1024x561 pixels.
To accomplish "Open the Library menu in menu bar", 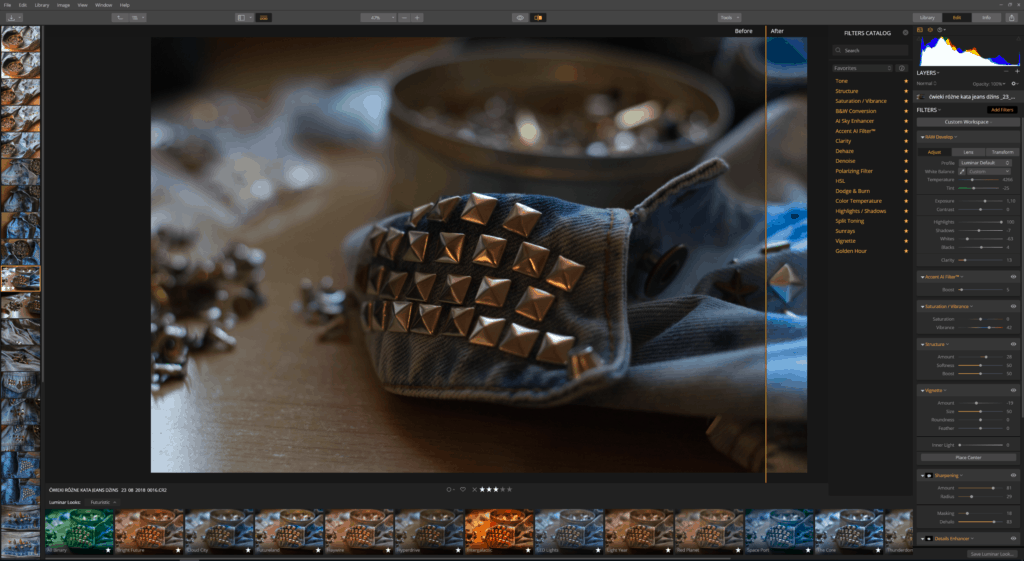I will coord(41,5).
